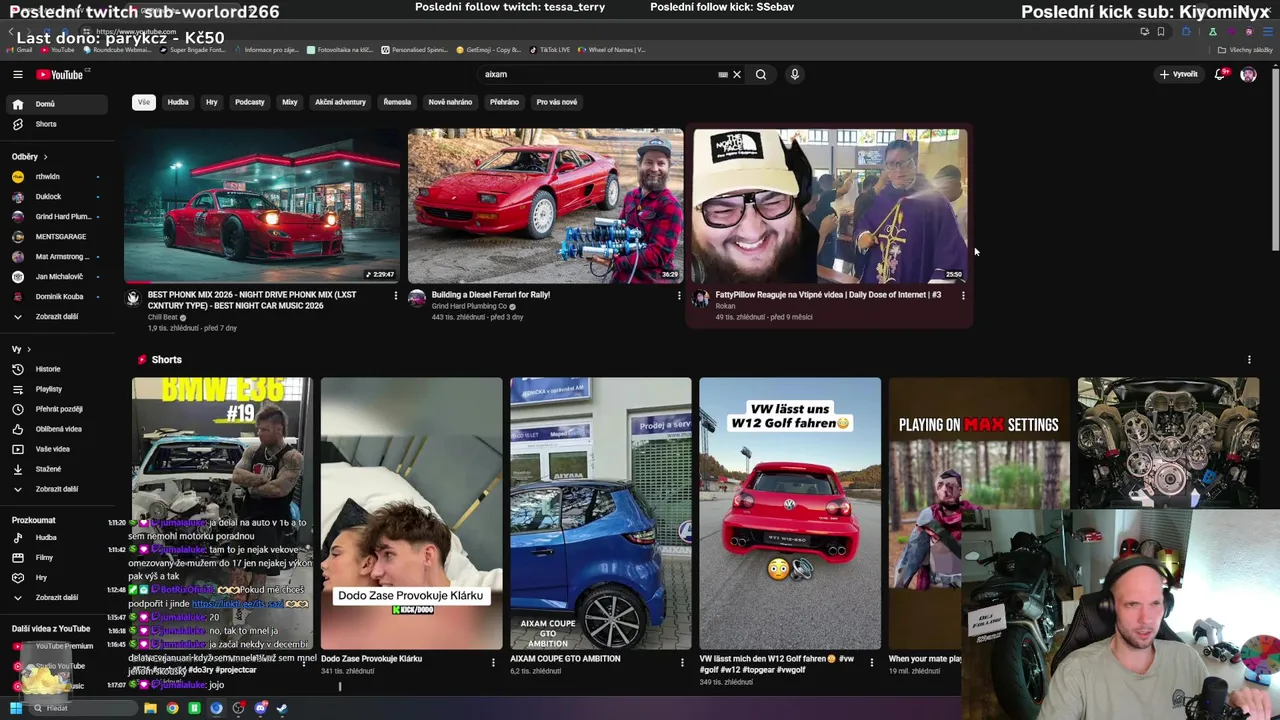The height and width of the screenshot is (720, 1280).
Task: Open options for VW W12 Golf short
Action: click(x=871, y=662)
